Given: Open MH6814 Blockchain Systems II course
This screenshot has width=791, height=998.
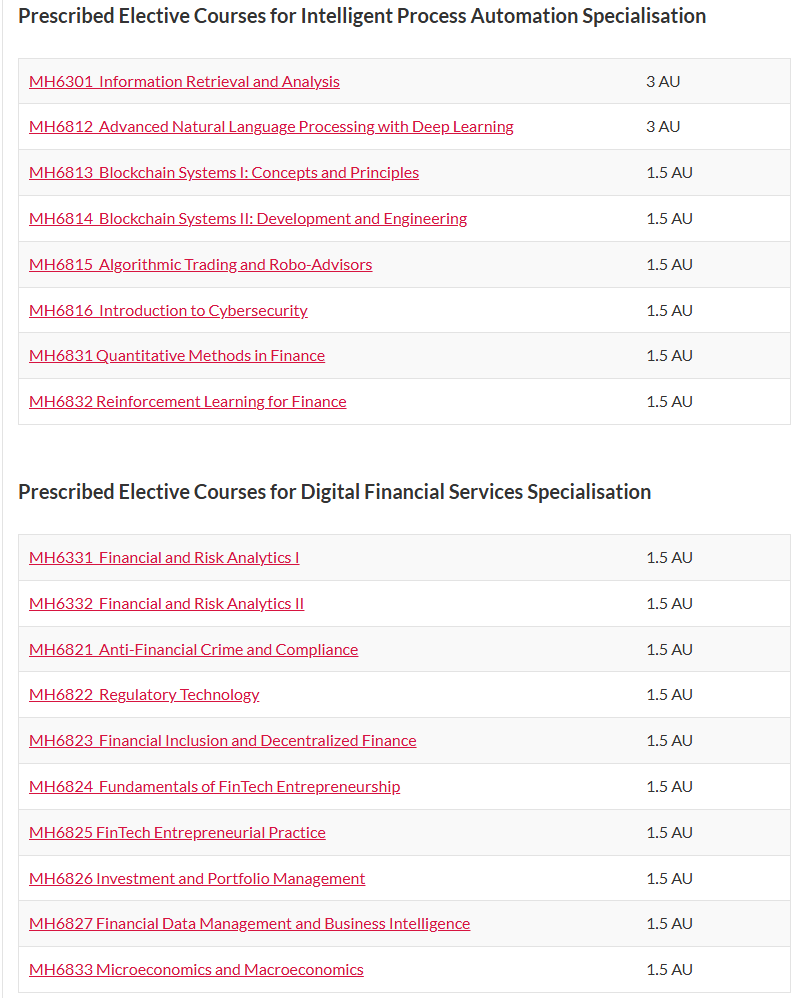Looking at the screenshot, I should [x=248, y=218].
